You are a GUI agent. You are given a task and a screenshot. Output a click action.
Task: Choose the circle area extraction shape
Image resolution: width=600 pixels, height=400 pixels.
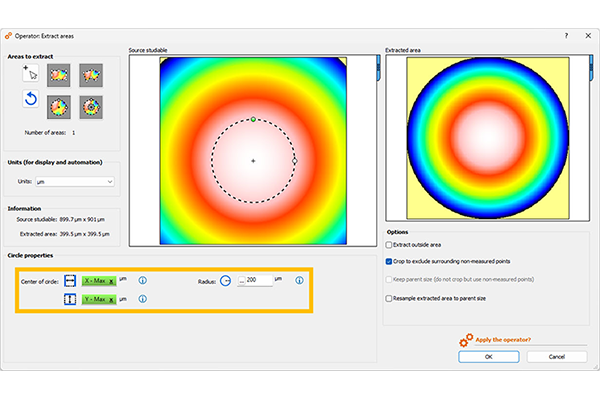[x=59, y=105]
